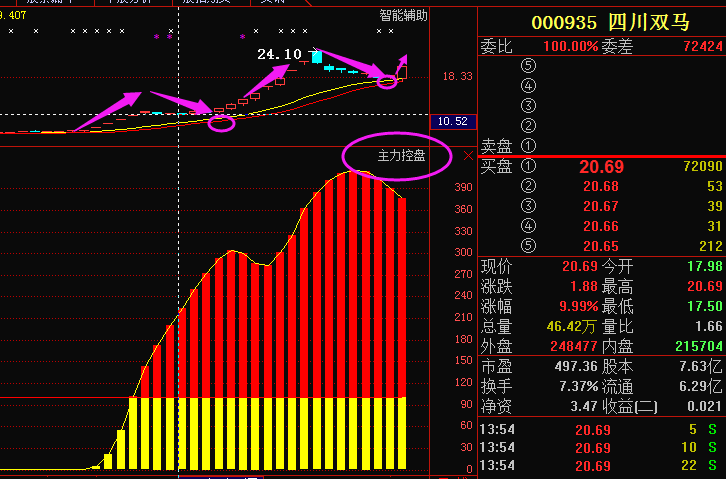
Task: Click the buy 5 volume 212
Action: 711,246
